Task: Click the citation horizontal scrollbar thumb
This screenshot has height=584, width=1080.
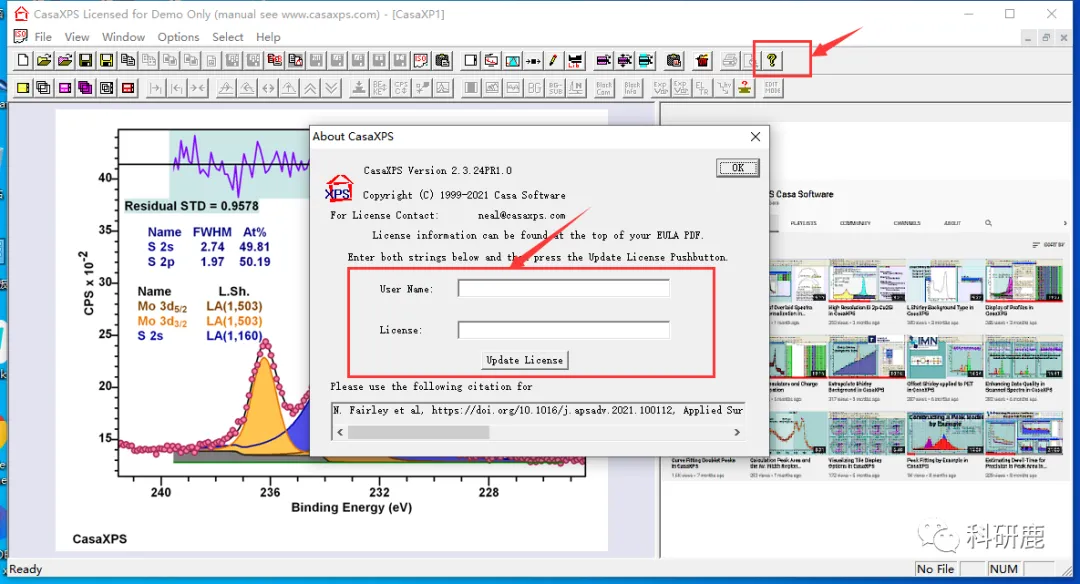Action: pos(419,432)
